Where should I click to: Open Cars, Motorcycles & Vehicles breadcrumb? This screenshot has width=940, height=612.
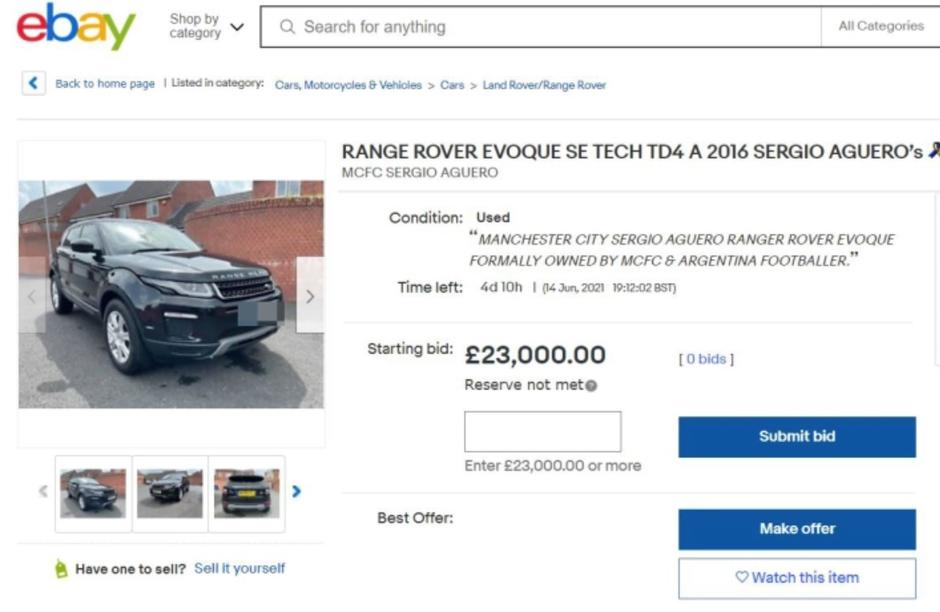point(348,85)
